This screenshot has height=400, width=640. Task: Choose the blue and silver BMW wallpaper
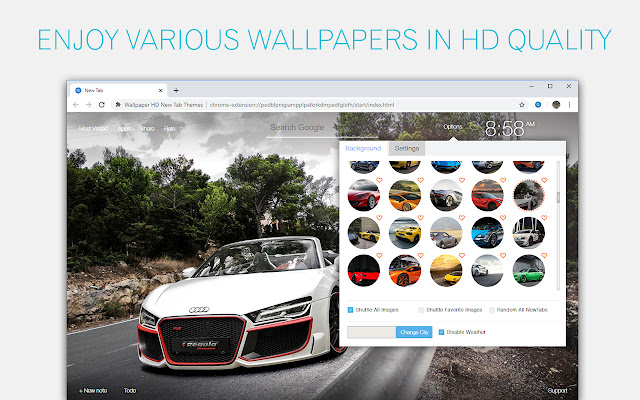point(487,233)
